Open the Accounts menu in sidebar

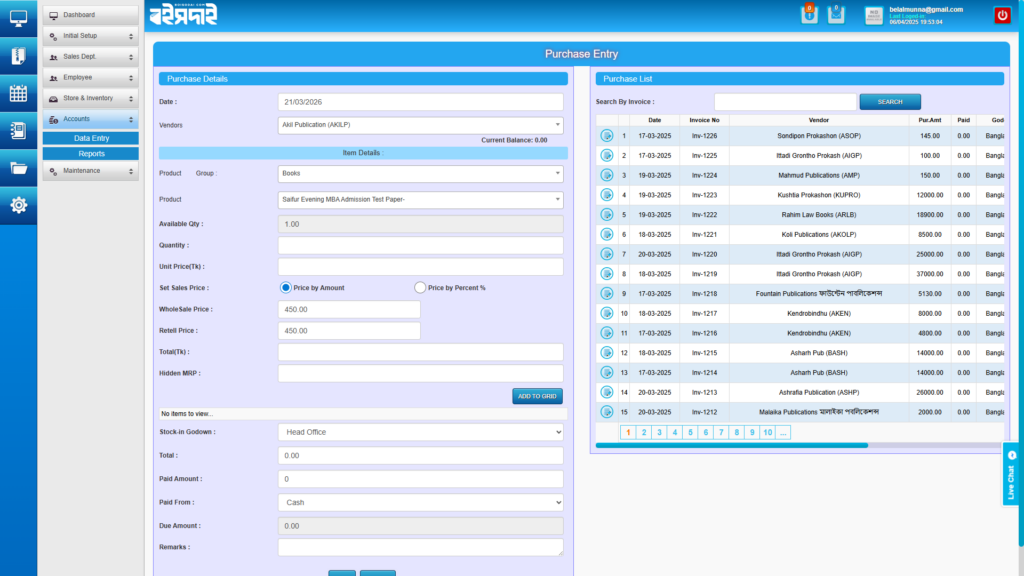point(90,119)
